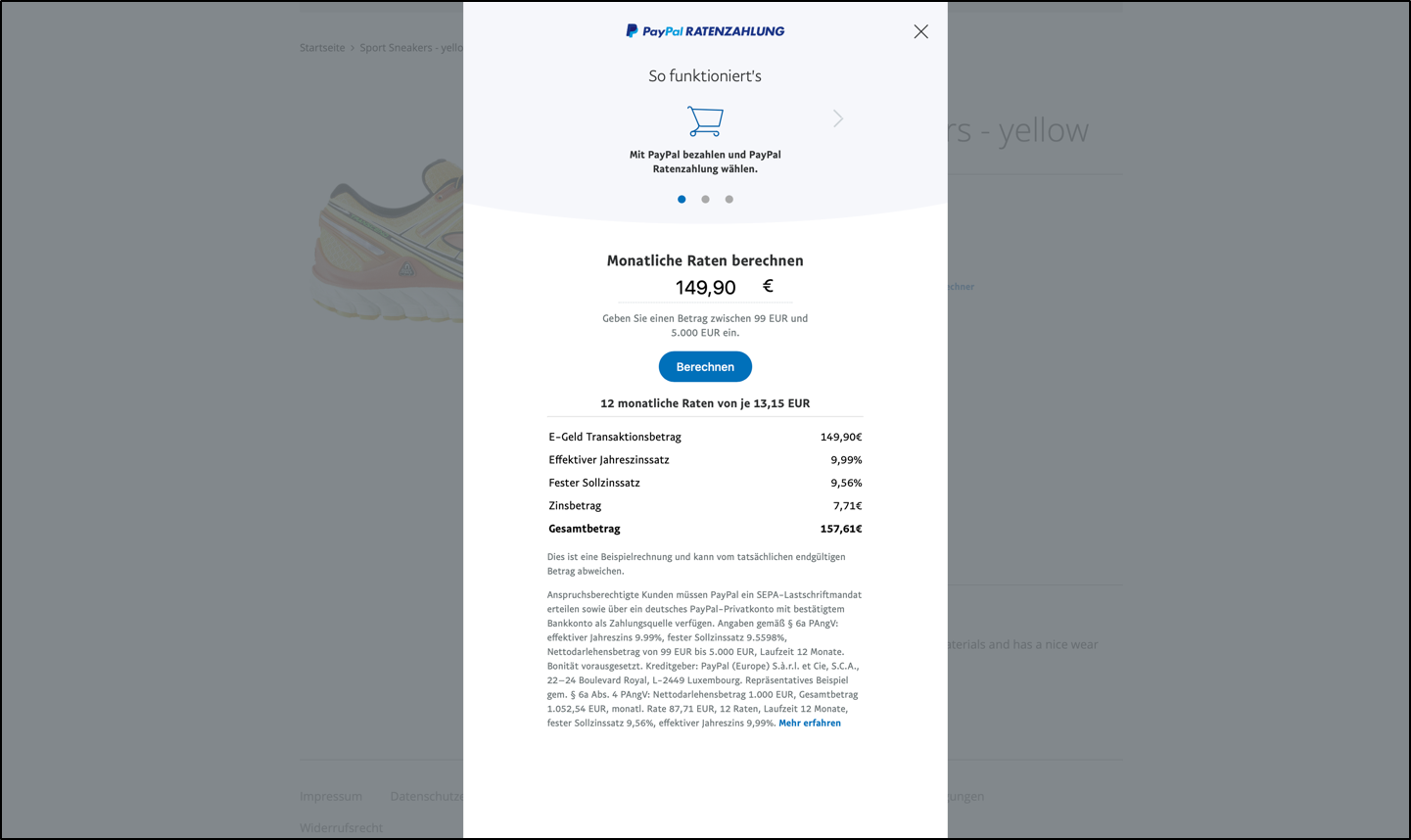Select the third carousel pagination dot
The width and height of the screenshot is (1411, 840).
pyautogui.click(x=729, y=199)
